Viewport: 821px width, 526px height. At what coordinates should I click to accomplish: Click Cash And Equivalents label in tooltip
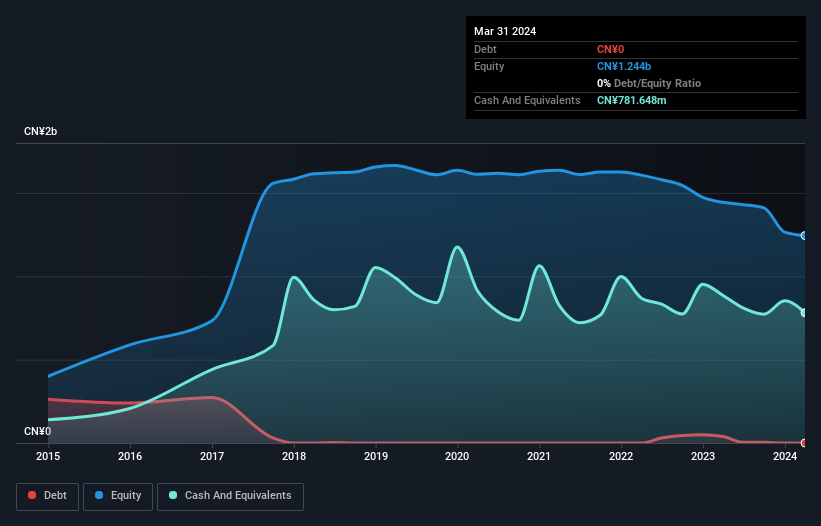point(527,100)
